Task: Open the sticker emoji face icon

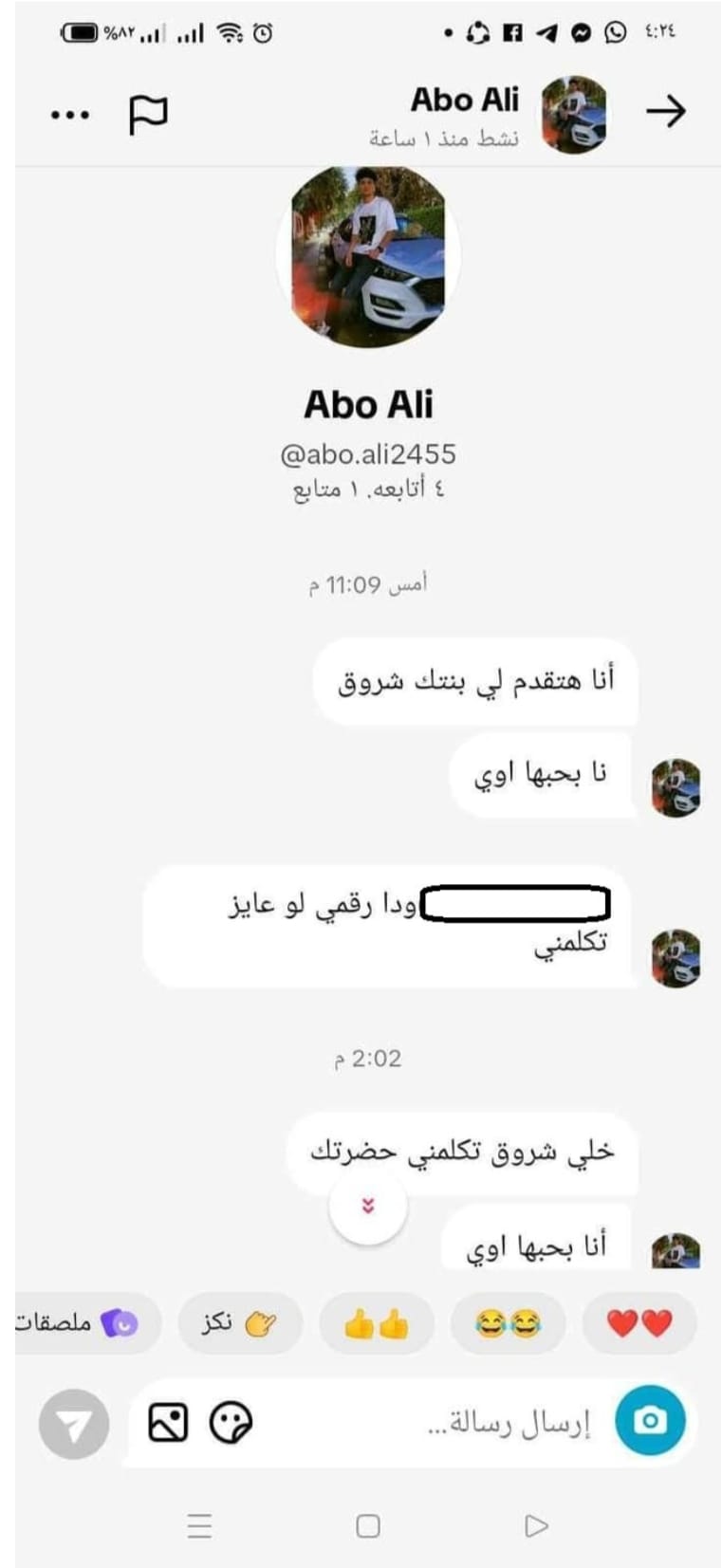Action: point(230,1423)
